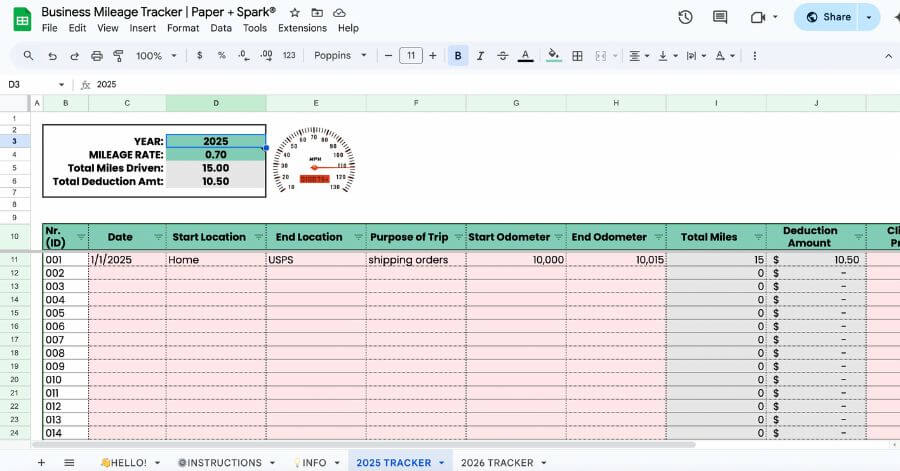The width and height of the screenshot is (900, 471).
Task: Open the Google Sheets home icon
Action: (x=22, y=20)
